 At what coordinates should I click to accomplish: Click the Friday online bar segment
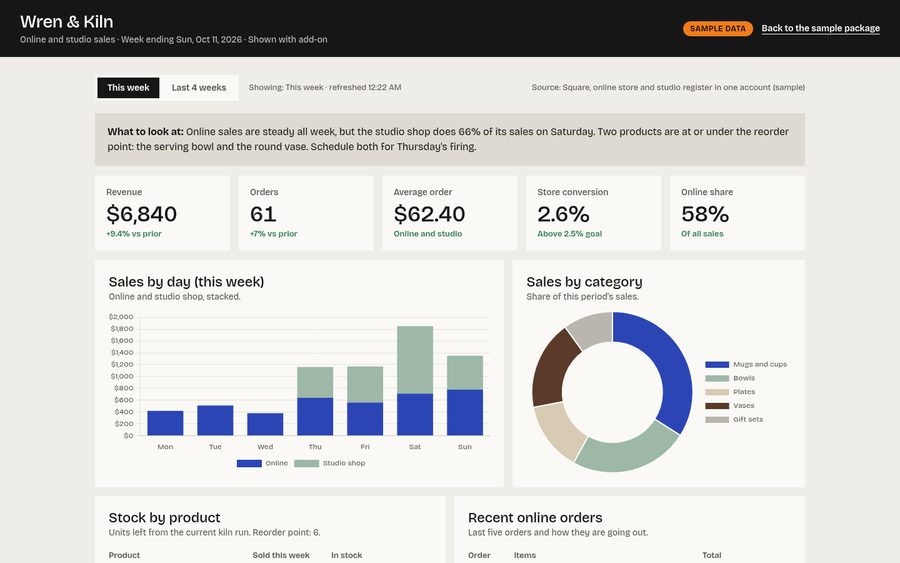tap(365, 419)
